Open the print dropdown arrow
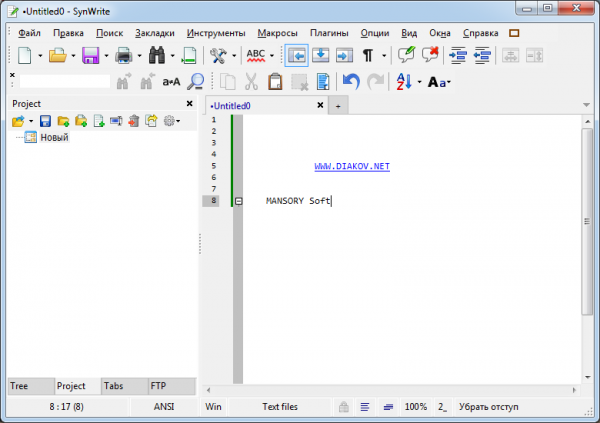This screenshot has height=423, width=600. point(139,56)
